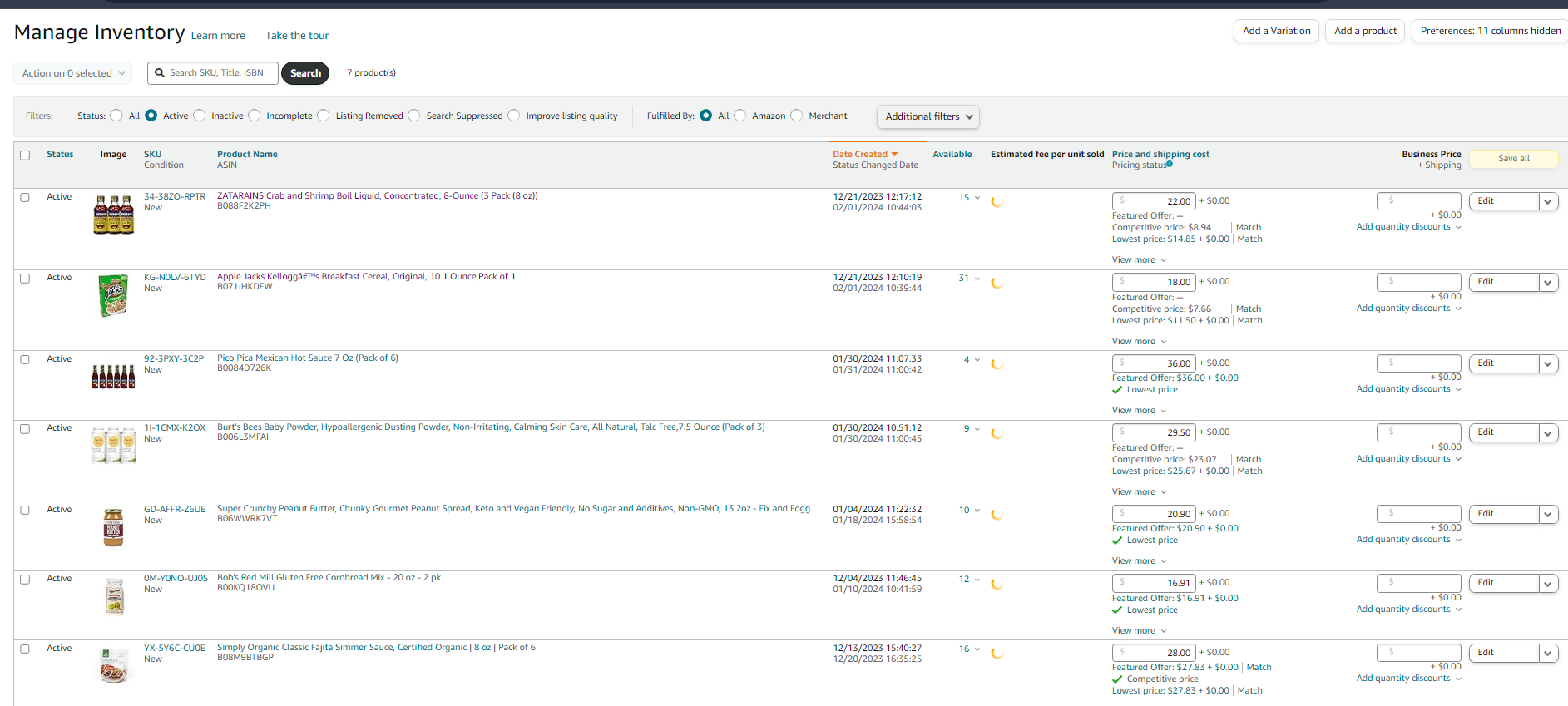The height and width of the screenshot is (706, 1568).
Task: Open the Pico Pica Mexican Hot Sauce listing link
Action: 308,358
